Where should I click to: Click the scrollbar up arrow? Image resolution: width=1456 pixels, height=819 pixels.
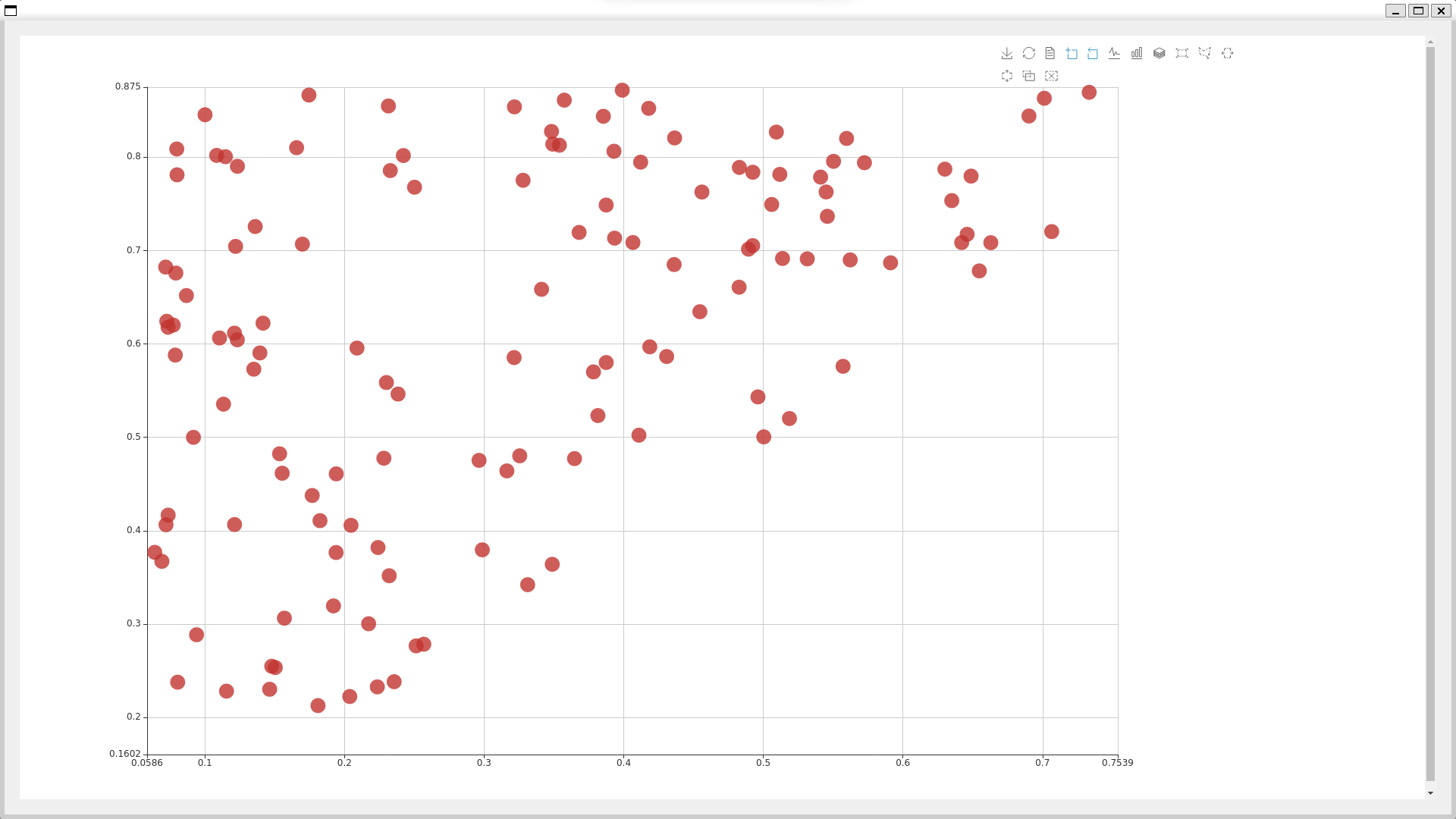(1430, 42)
